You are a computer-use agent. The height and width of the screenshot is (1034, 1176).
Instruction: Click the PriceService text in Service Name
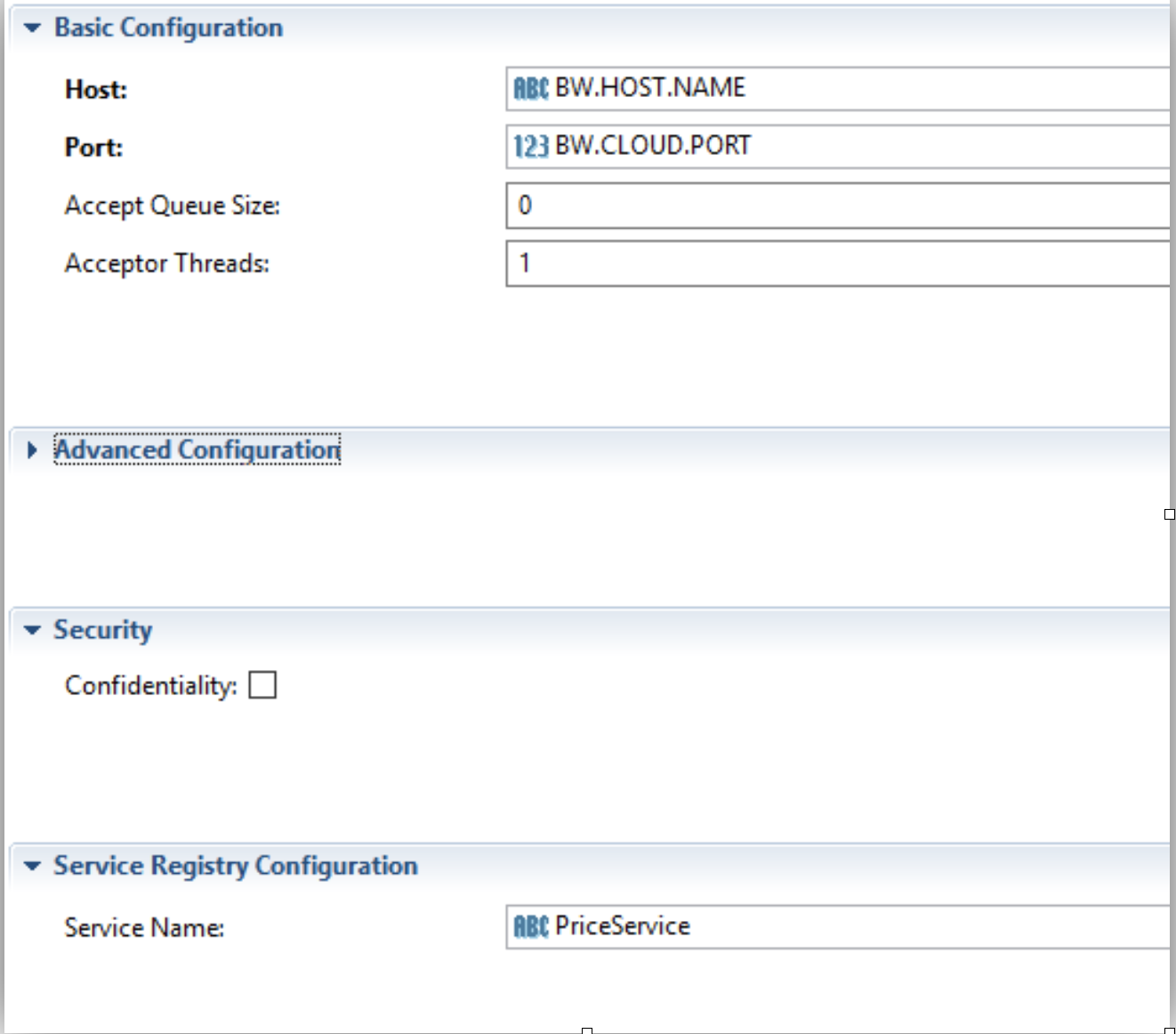point(623,926)
